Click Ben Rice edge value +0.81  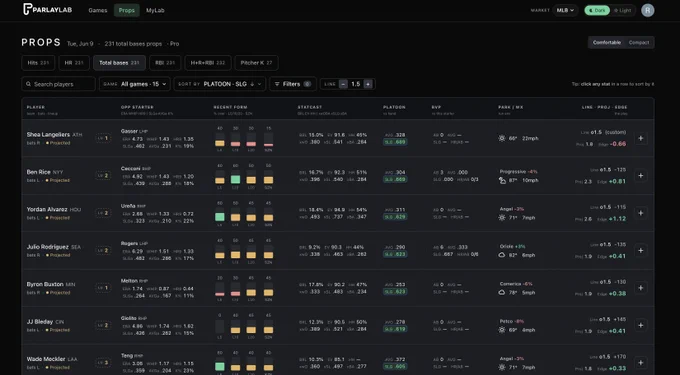(x=617, y=181)
